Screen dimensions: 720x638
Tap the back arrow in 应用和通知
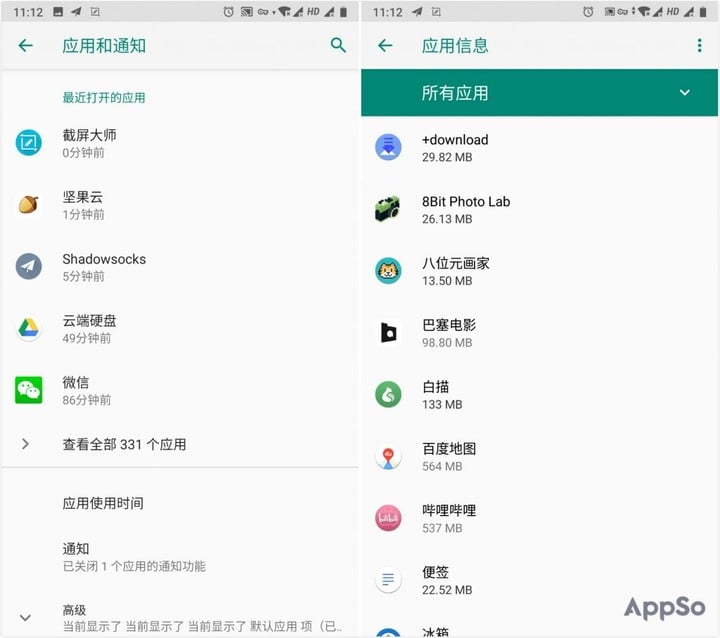pos(26,45)
